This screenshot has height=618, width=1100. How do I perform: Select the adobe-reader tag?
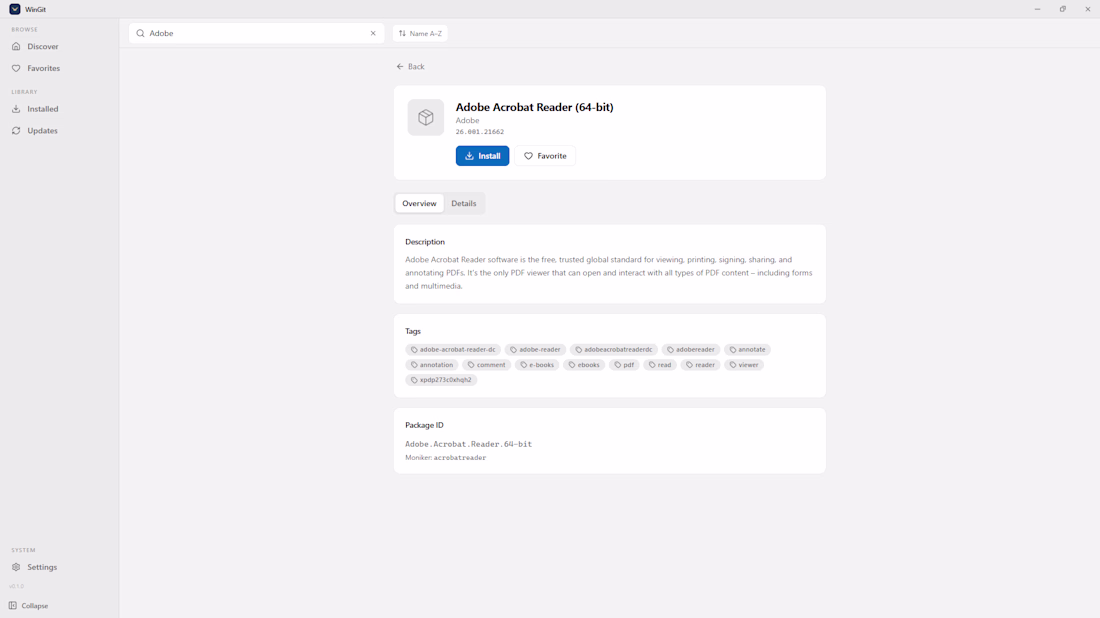[535, 349]
